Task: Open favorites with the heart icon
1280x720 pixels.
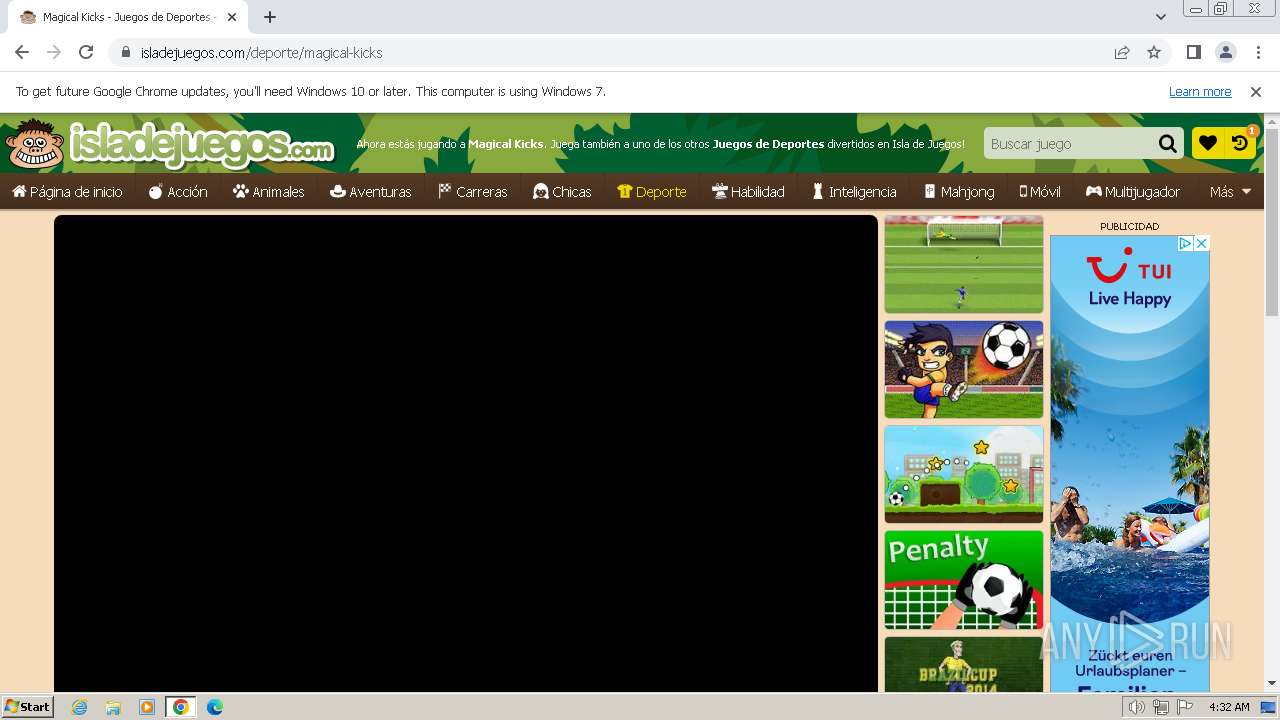Action: (1208, 143)
